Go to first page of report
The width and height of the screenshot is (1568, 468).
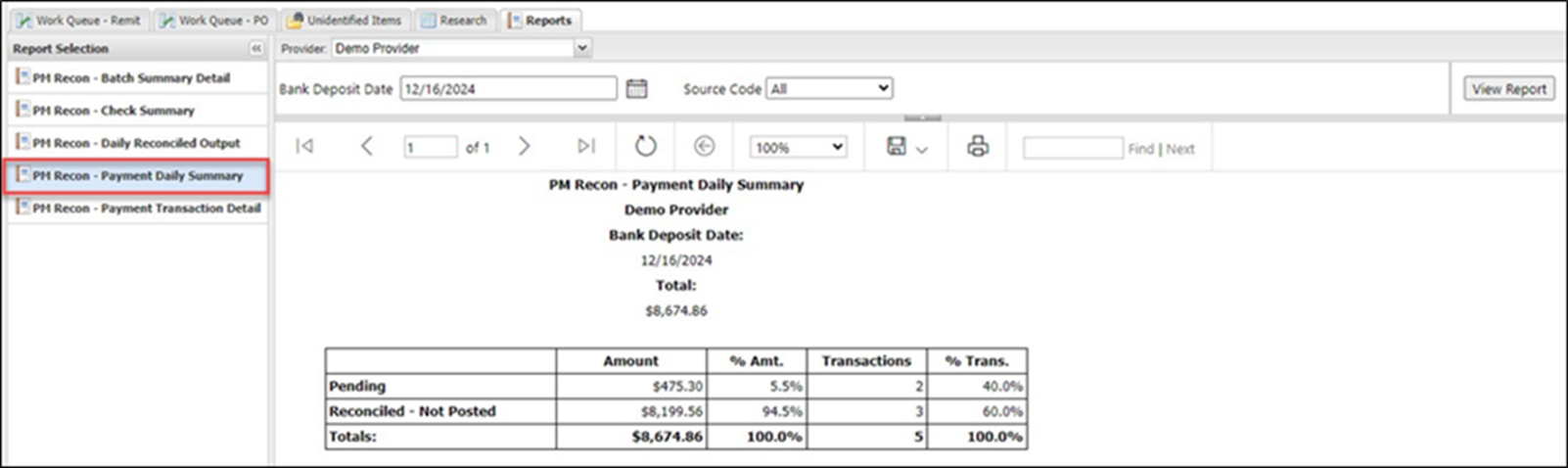tap(304, 147)
